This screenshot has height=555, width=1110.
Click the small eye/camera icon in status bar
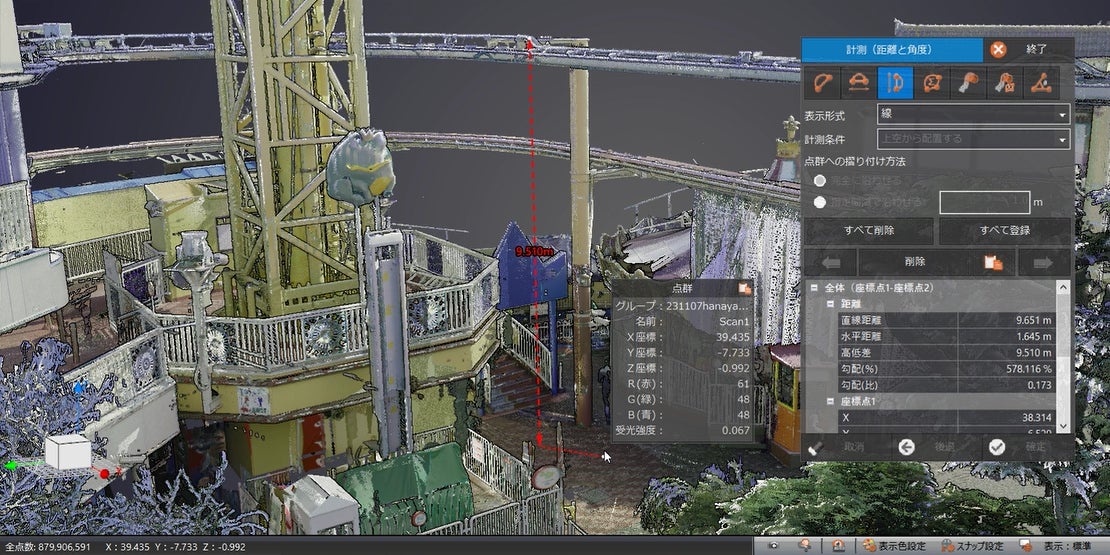[772, 545]
